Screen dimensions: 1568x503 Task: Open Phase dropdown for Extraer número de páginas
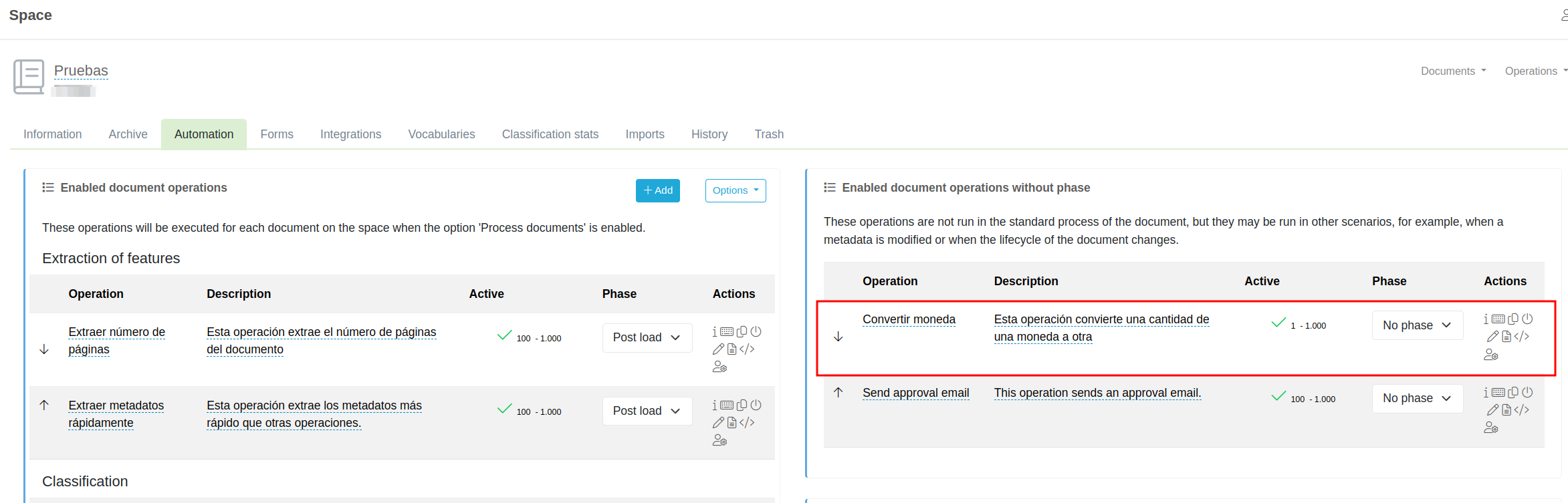pos(647,338)
